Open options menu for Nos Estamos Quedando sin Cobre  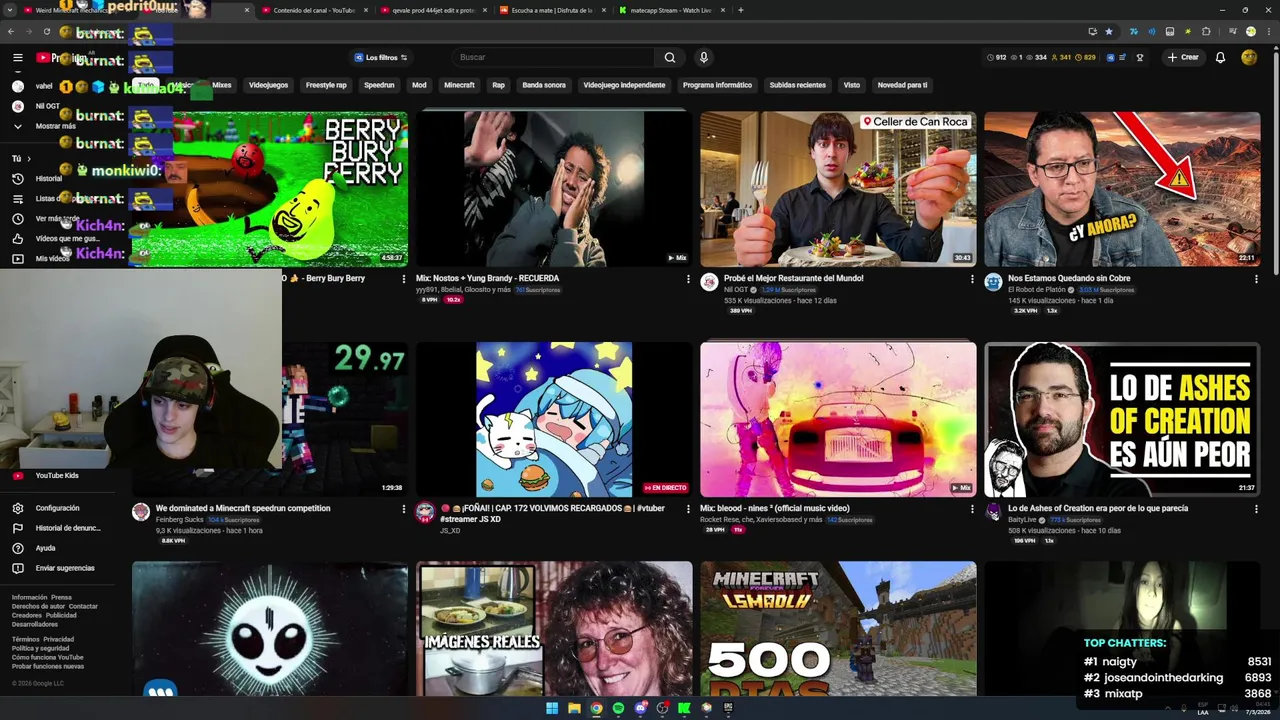click(x=1255, y=279)
